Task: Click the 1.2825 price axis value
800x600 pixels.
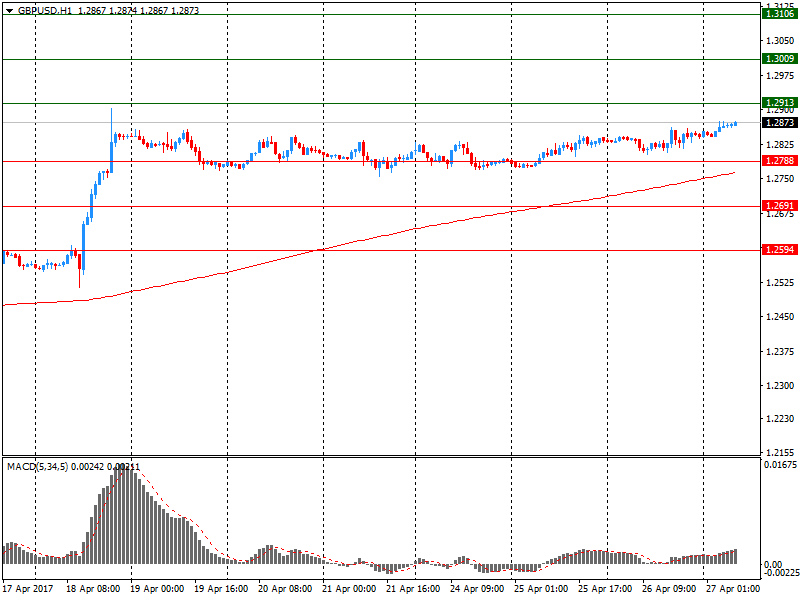Action: point(780,145)
